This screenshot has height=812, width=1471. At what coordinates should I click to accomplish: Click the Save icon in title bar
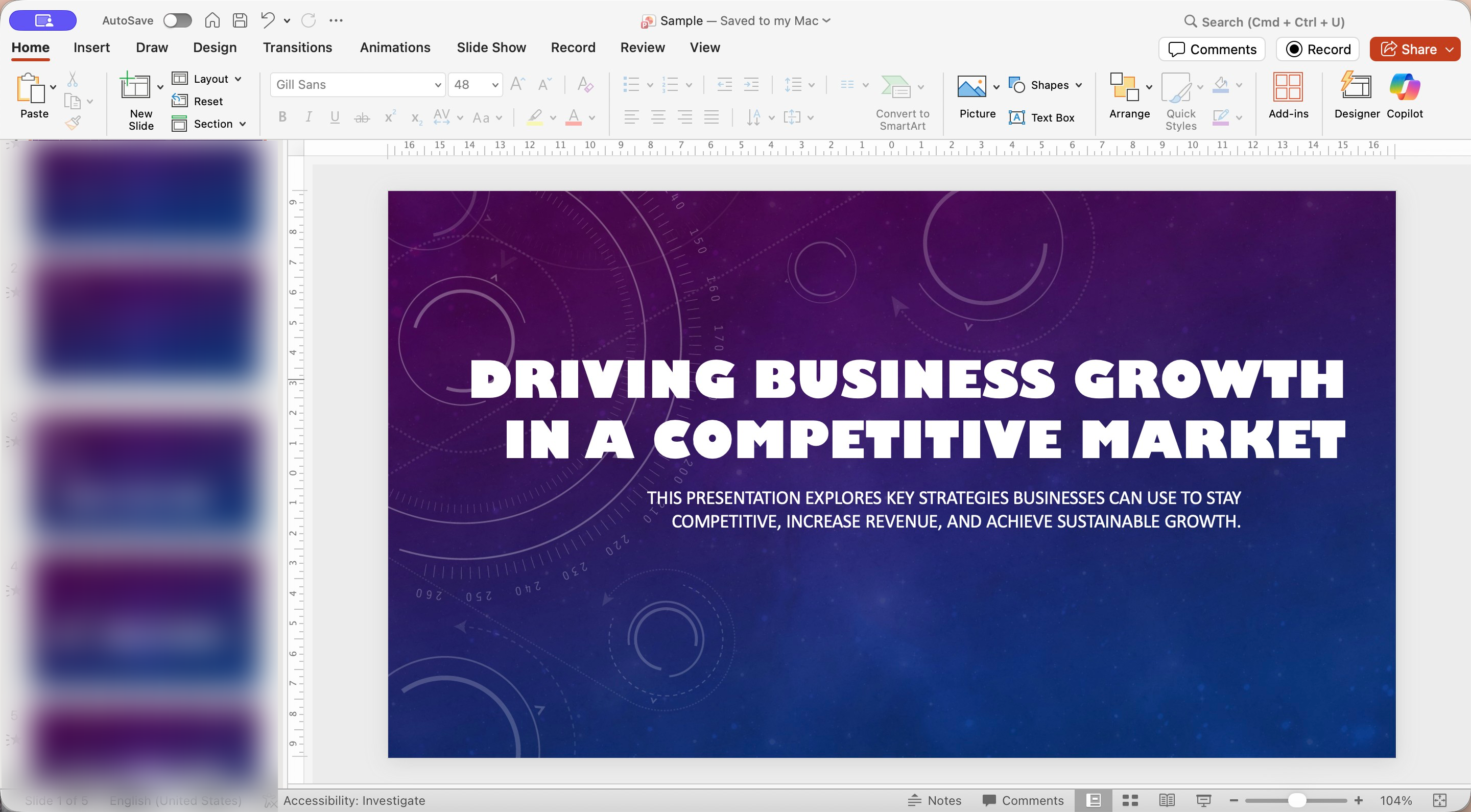(240, 20)
